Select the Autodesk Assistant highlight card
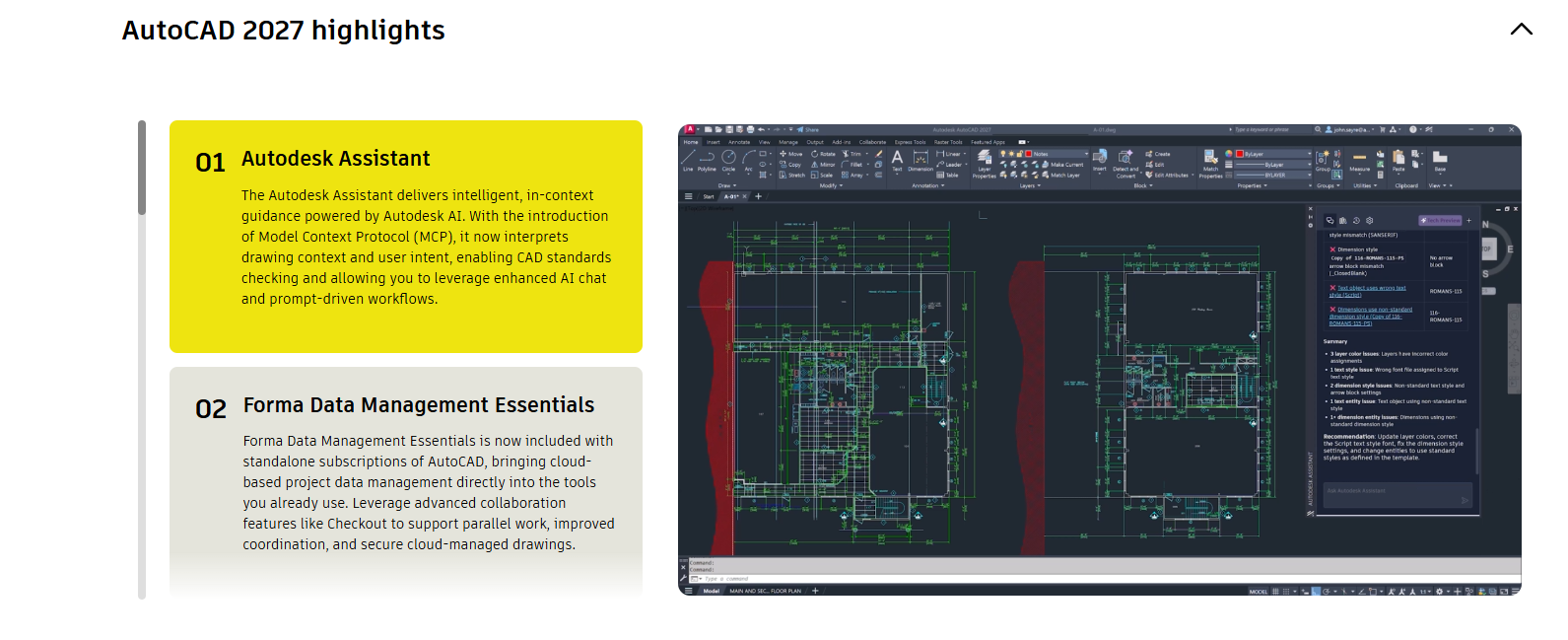 pyautogui.click(x=405, y=237)
